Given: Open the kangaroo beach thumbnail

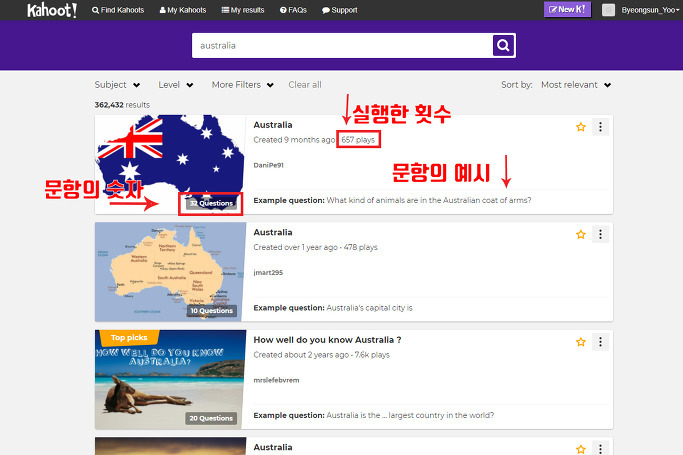Looking at the screenshot, I should pos(170,380).
